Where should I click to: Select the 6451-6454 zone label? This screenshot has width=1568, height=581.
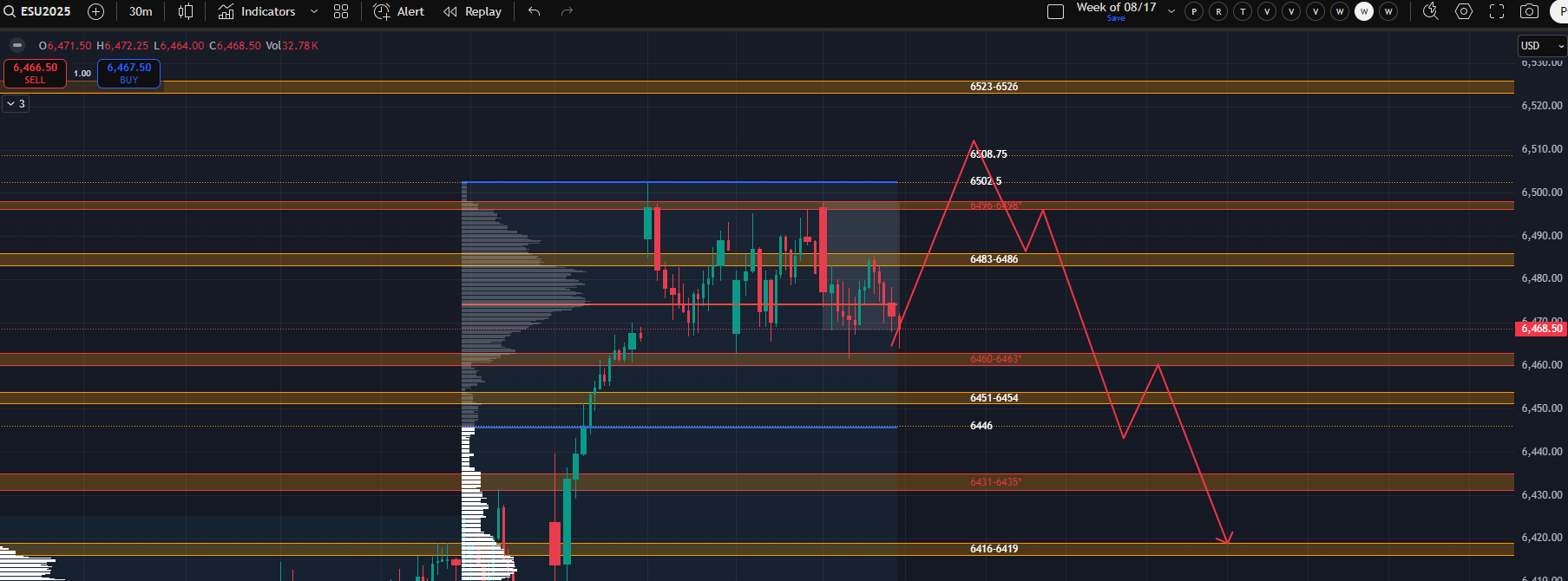[x=994, y=398]
